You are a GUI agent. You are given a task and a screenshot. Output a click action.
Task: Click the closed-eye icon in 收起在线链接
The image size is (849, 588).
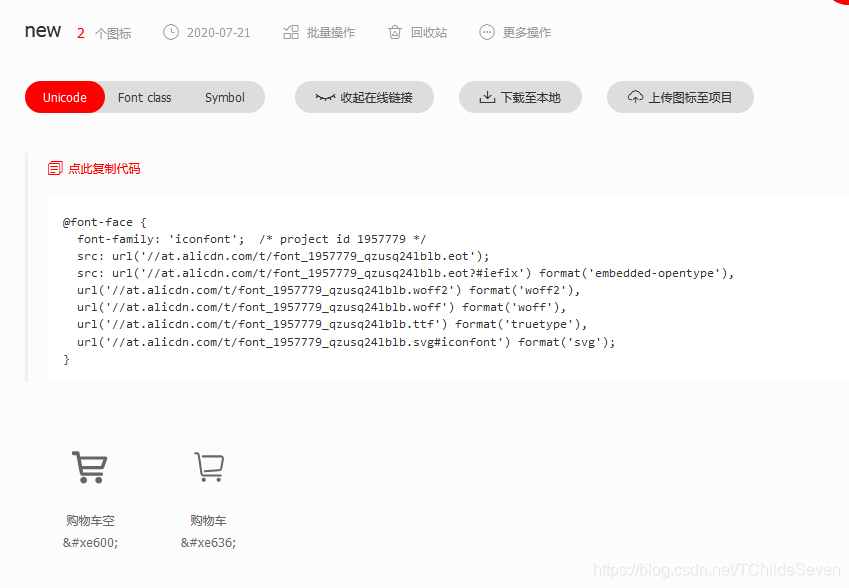325,97
